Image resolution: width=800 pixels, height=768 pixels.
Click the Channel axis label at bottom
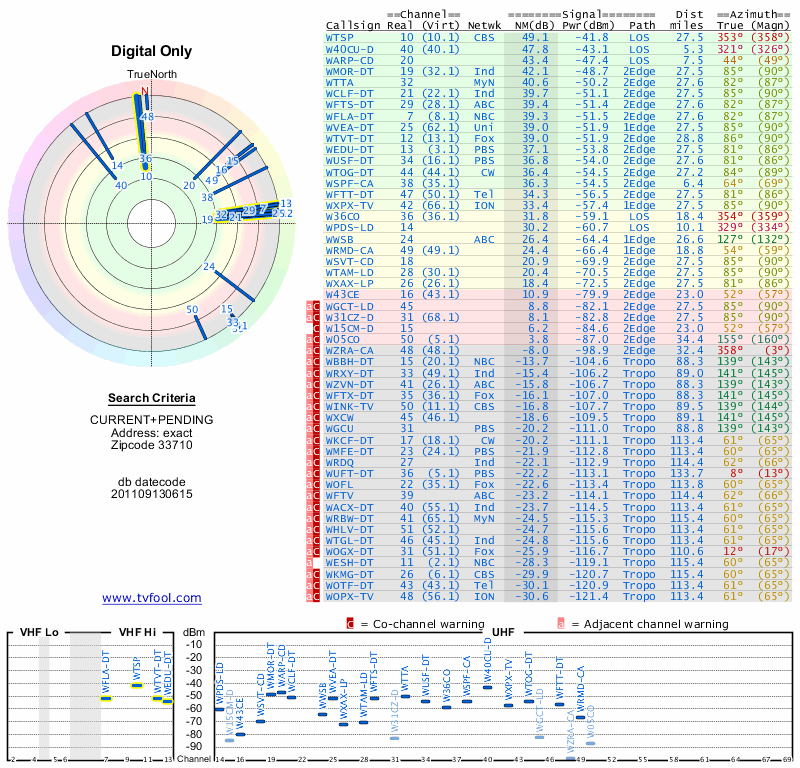(x=193, y=759)
